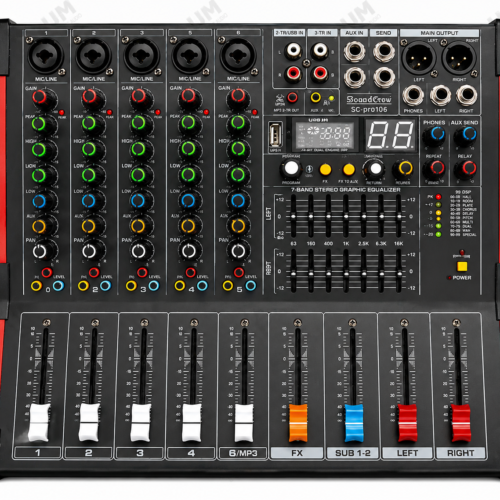This screenshot has width=500, height=500.
Task: Click the MAIN OUTPUT RIGHT XLR connector
Action: pos(459,58)
